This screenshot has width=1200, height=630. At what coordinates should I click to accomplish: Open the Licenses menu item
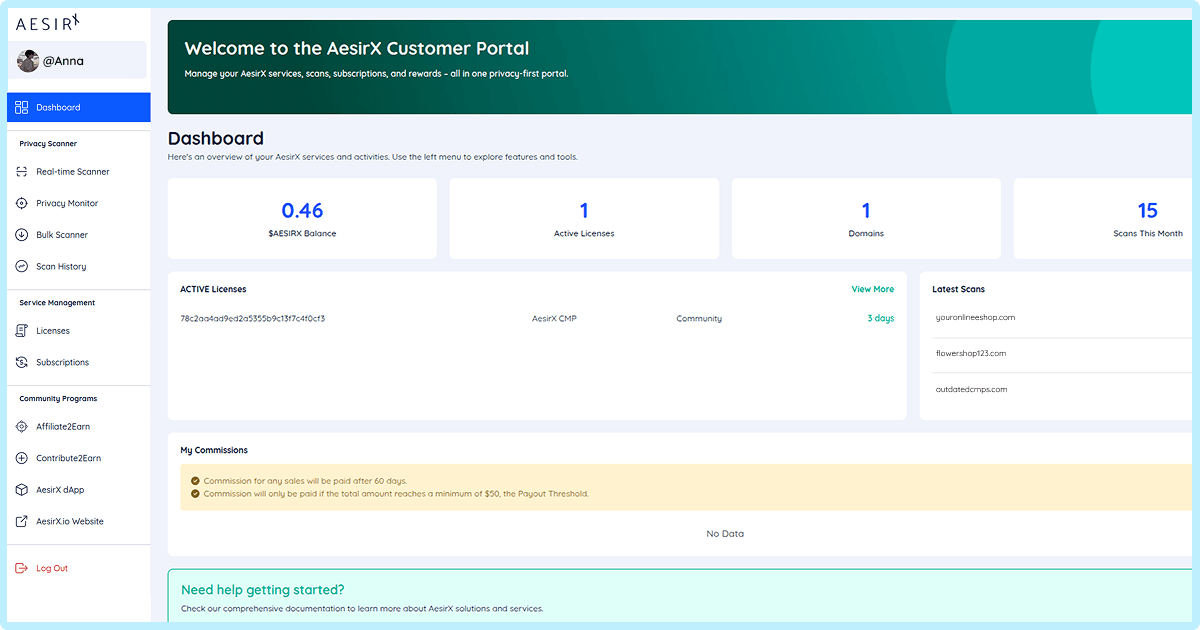pos(53,331)
